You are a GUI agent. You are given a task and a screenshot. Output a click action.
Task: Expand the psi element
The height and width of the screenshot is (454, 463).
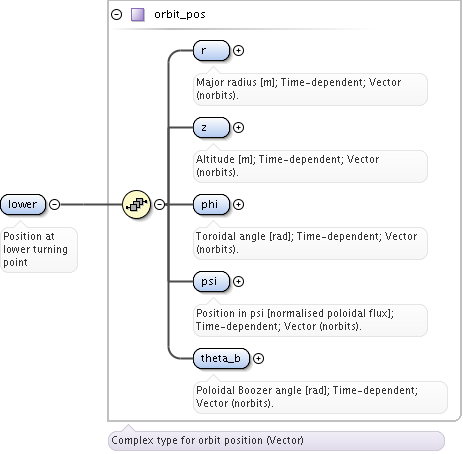(238, 281)
